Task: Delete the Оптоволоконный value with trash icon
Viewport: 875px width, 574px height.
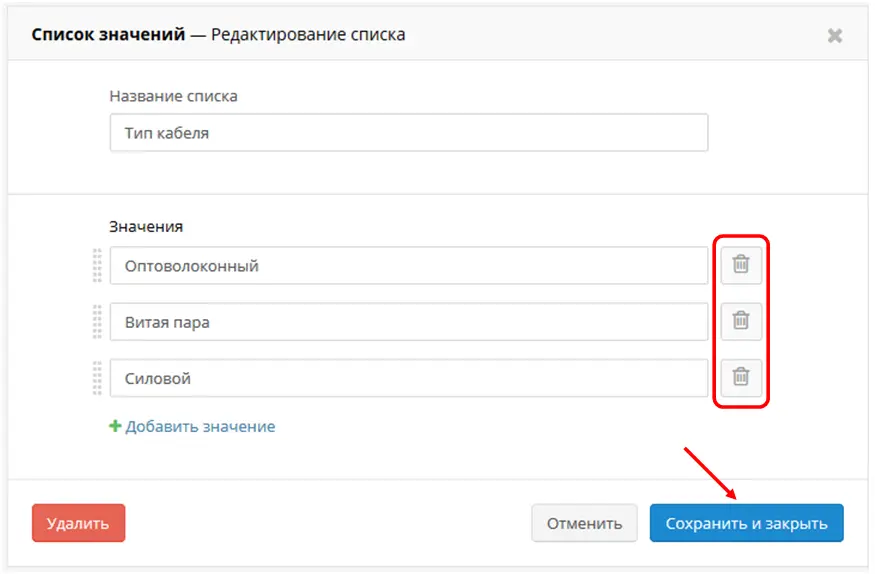Action: click(x=741, y=266)
